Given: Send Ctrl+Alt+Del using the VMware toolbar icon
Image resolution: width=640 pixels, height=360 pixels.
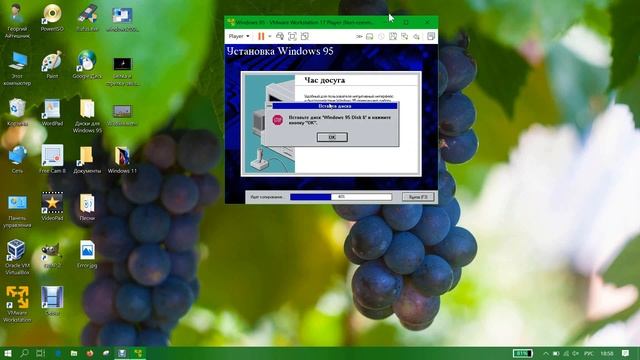Looking at the screenshot, I should point(280,36).
